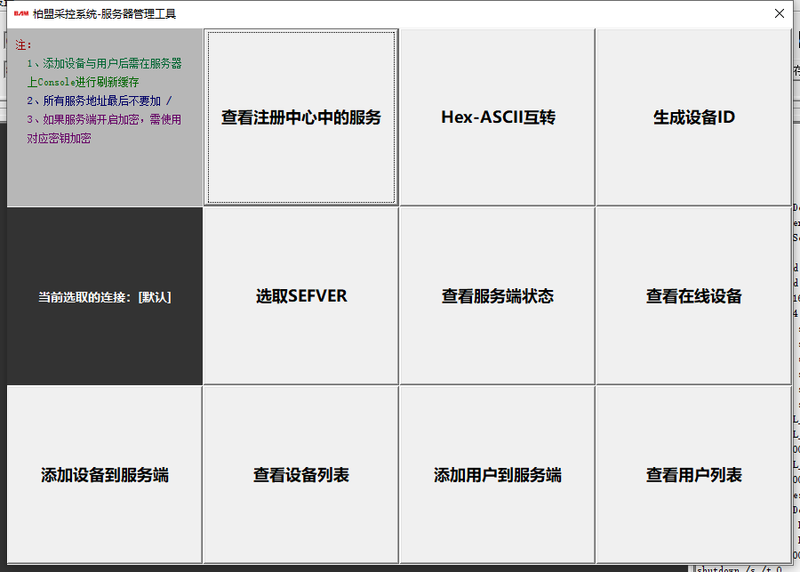
Task: Click note 2 about 所有服务地址最后不要加 /
Action: tap(99, 101)
